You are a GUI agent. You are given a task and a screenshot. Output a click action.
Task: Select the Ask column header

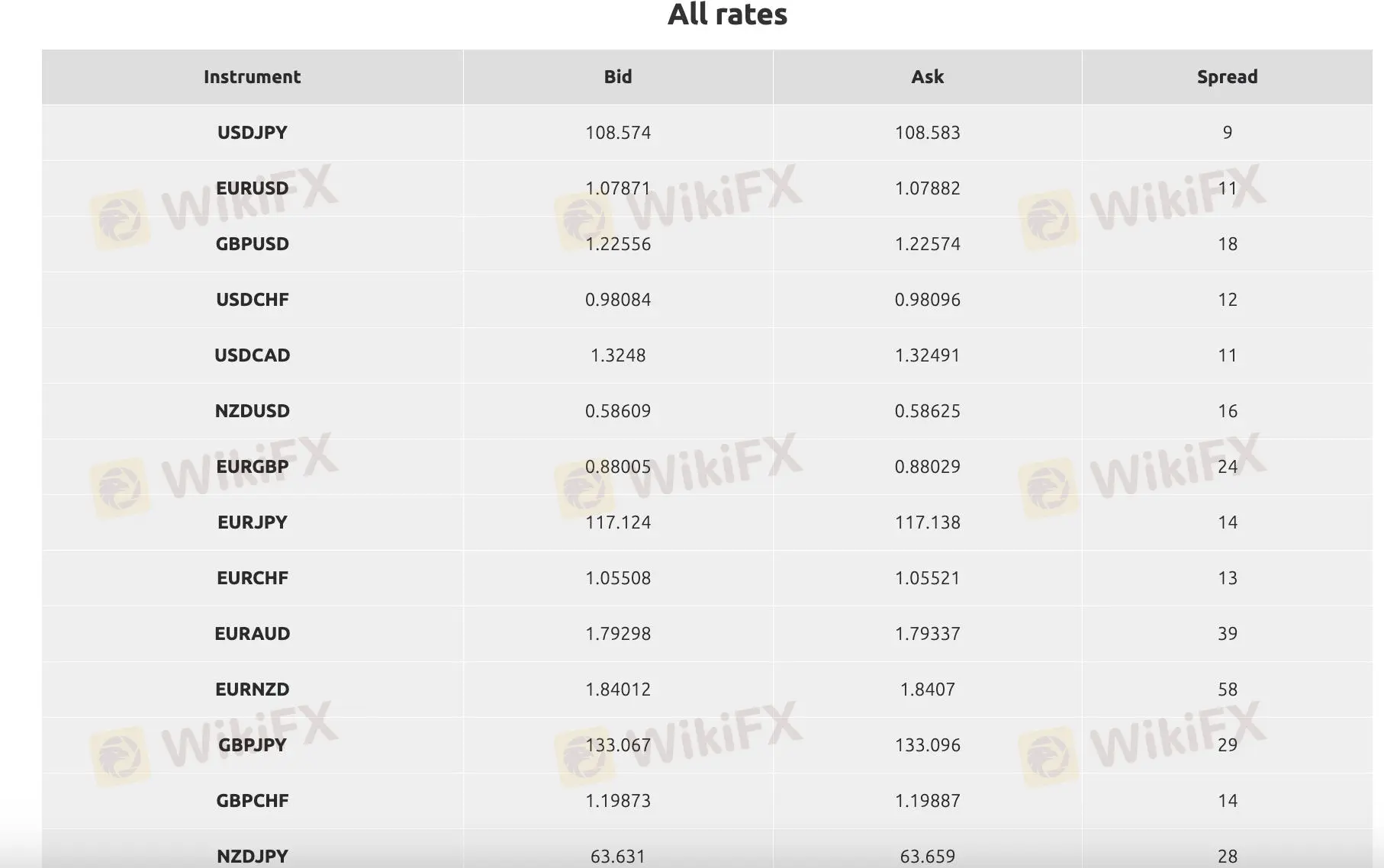click(927, 77)
